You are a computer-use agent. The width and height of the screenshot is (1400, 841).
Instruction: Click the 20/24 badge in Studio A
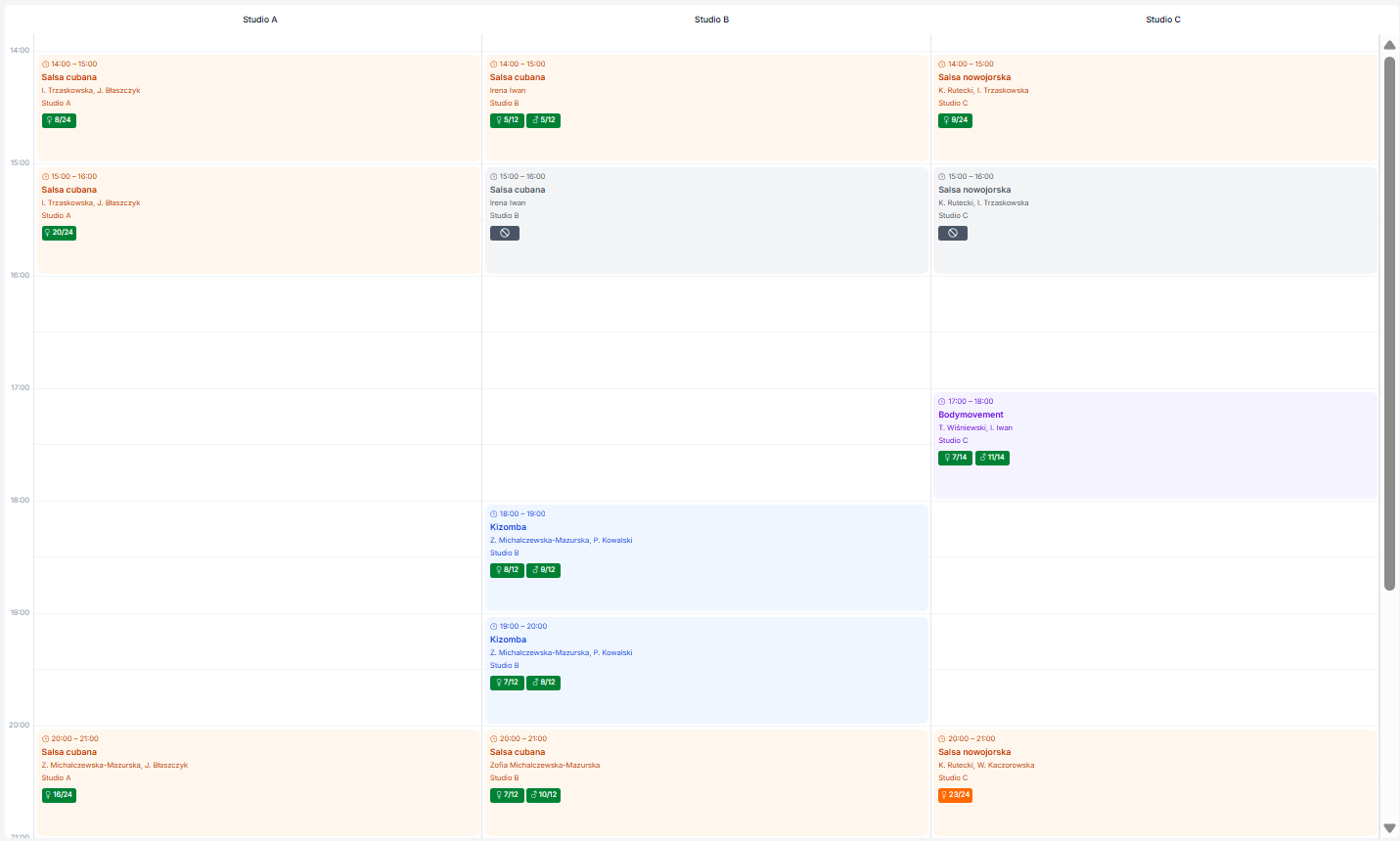tap(59, 233)
